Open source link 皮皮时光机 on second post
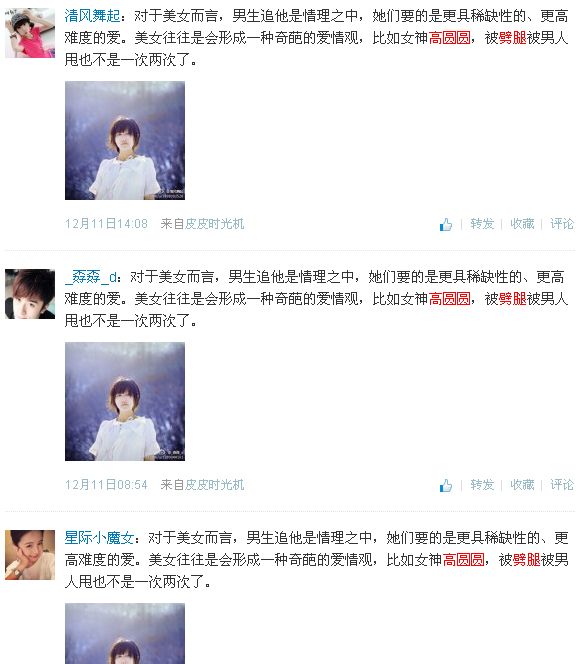Image resolution: width=585 pixels, height=664 pixels. [216, 484]
